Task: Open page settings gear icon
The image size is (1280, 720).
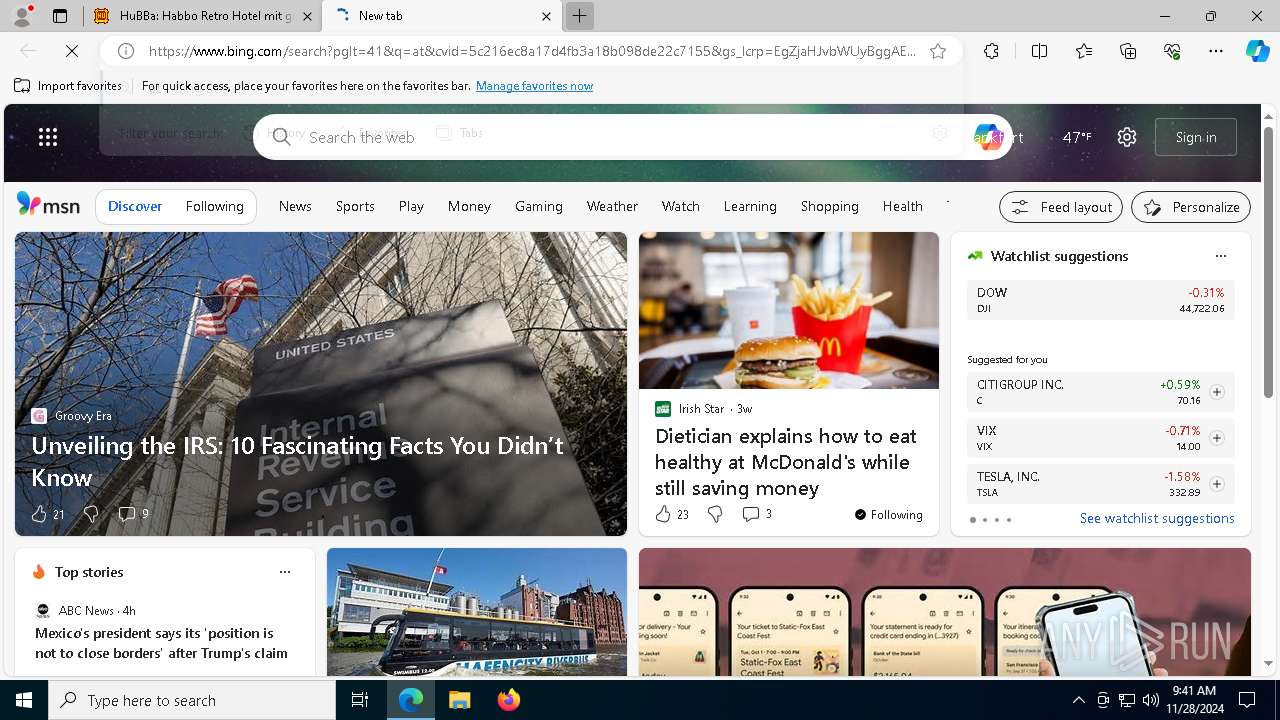Action: [1127, 137]
